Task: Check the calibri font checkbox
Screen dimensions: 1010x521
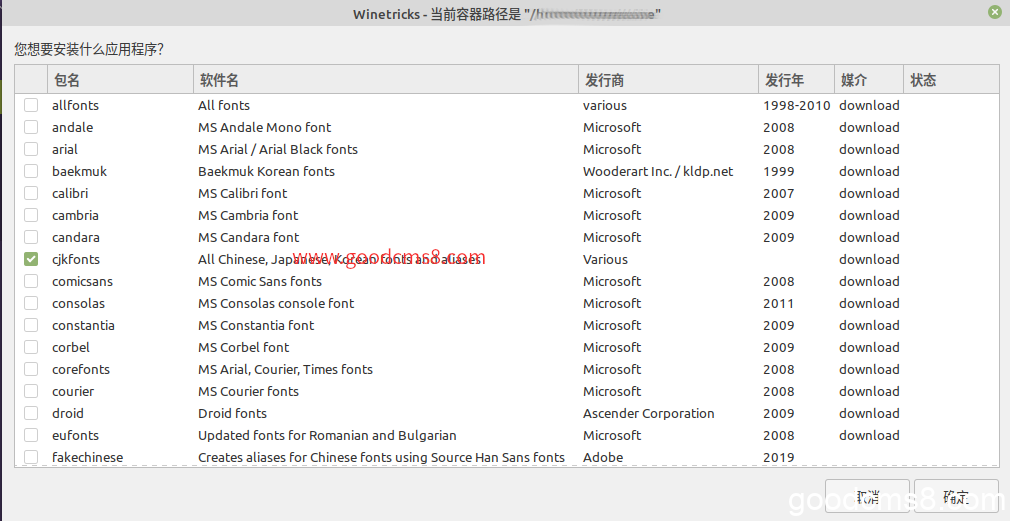Action: tap(31, 193)
